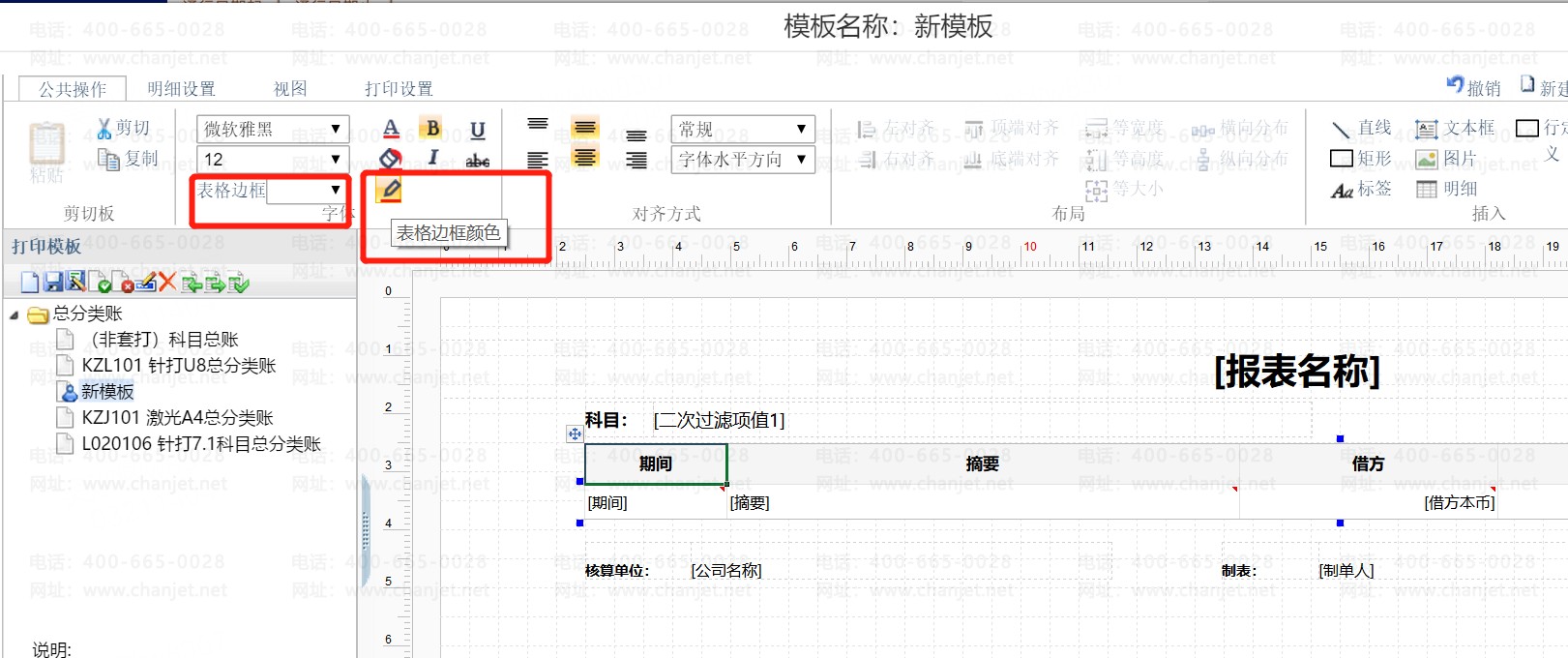
Task: Toggle underline U formatting
Action: click(x=478, y=130)
